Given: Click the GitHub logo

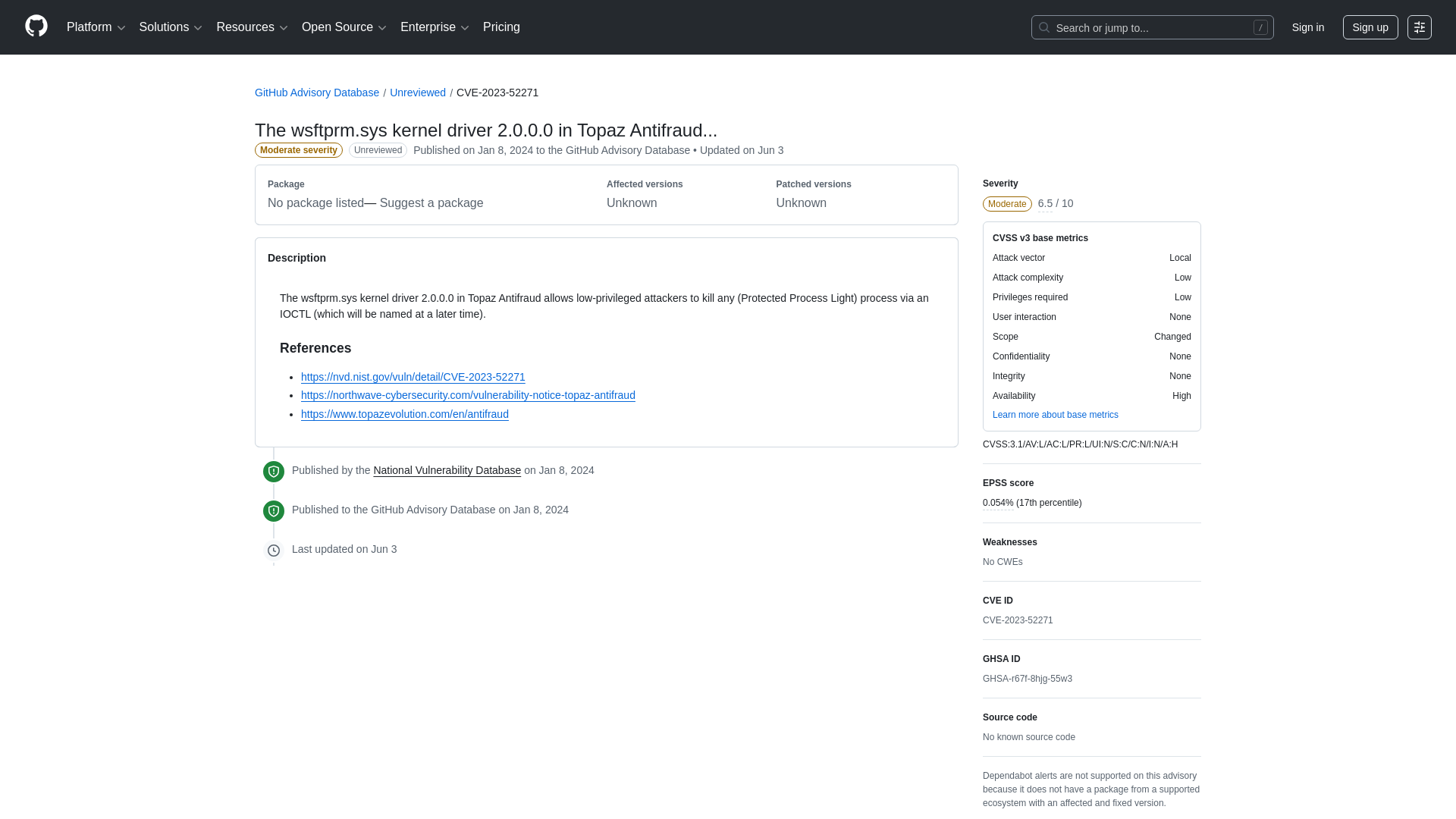Looking at the screenshot, I should click(35, 27).
